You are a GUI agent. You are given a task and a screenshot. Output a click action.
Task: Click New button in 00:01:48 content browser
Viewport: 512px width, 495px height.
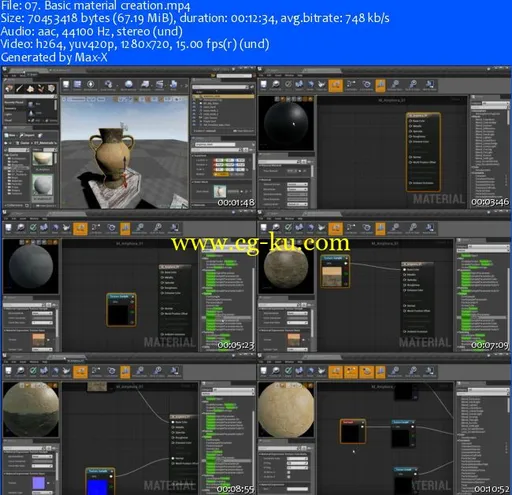tap(11, 135)
